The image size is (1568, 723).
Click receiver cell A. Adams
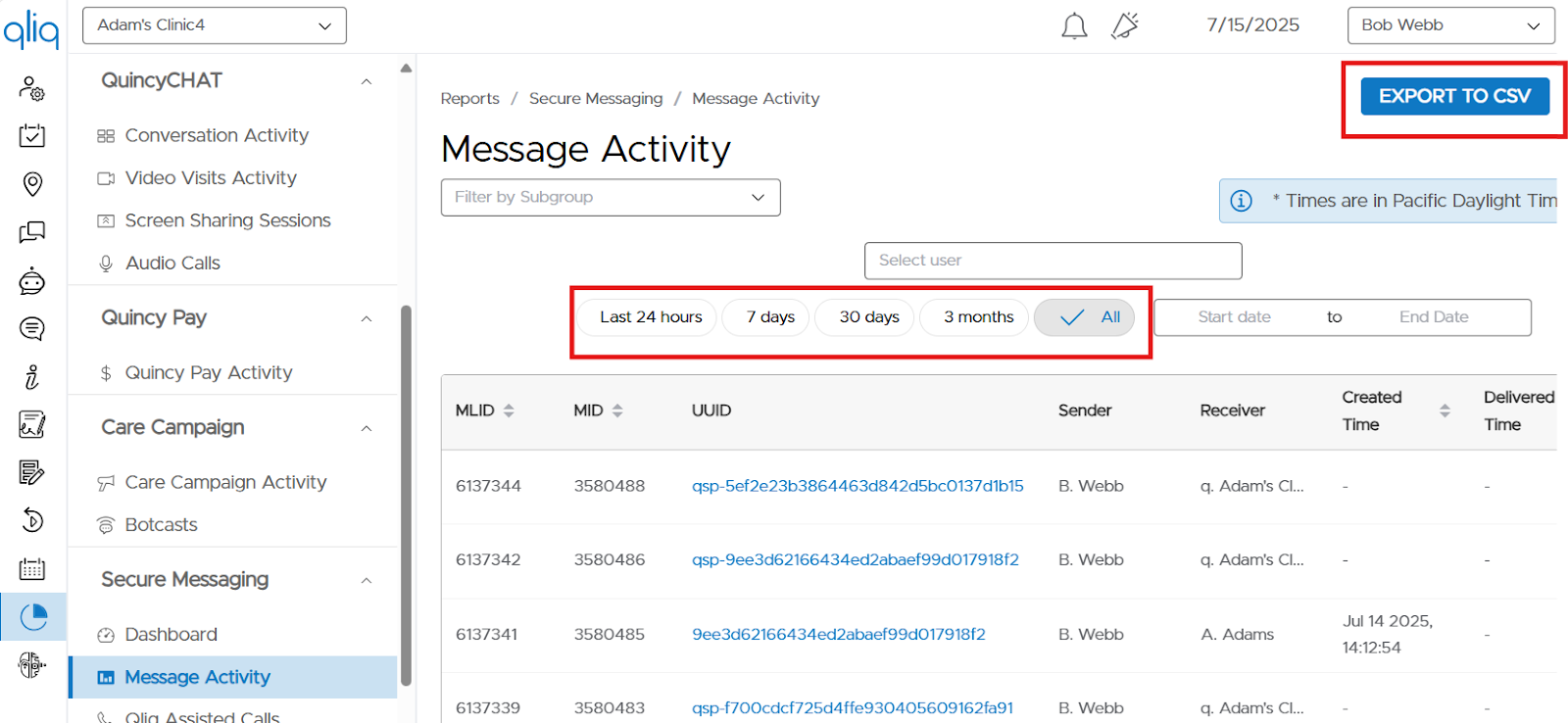pyautogui.click(x=1238, y=634)
